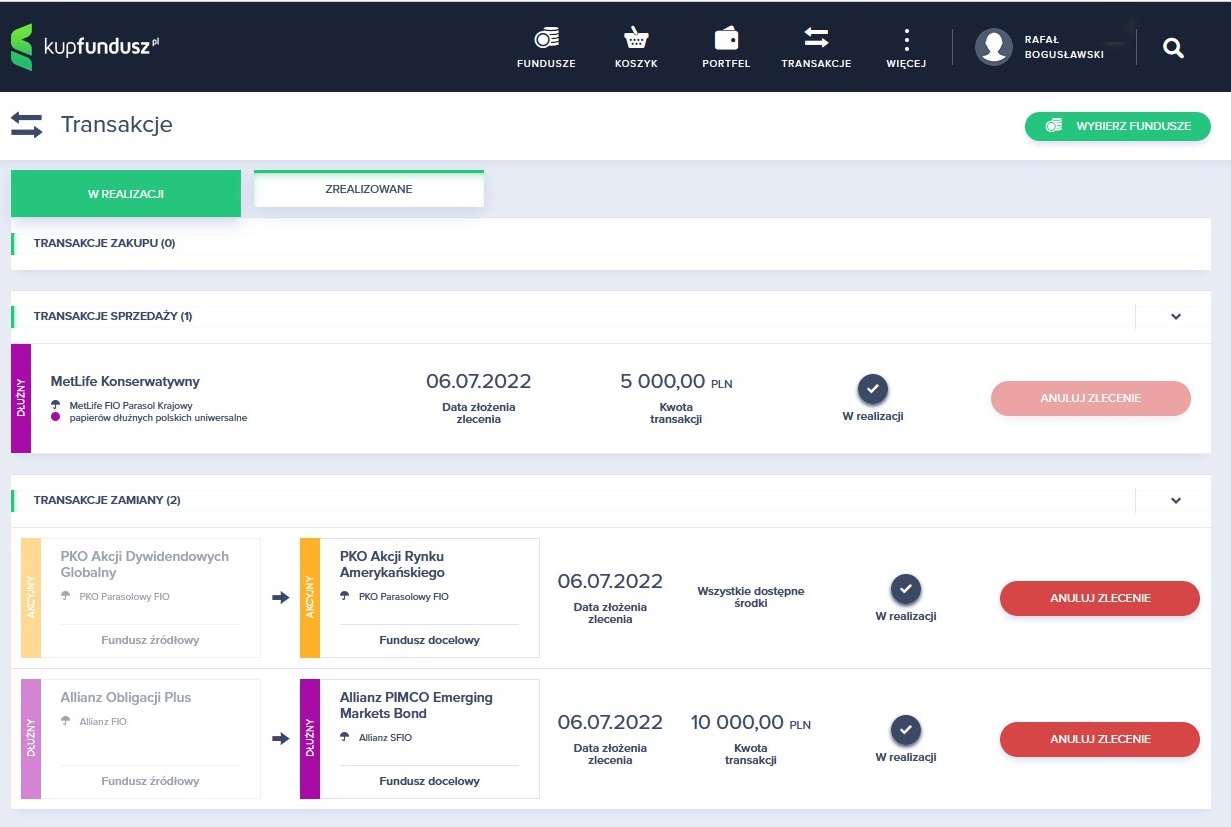Open Portfel wallet icon
The width and height of the screenshot is (1231, 827).
point(726,38)
